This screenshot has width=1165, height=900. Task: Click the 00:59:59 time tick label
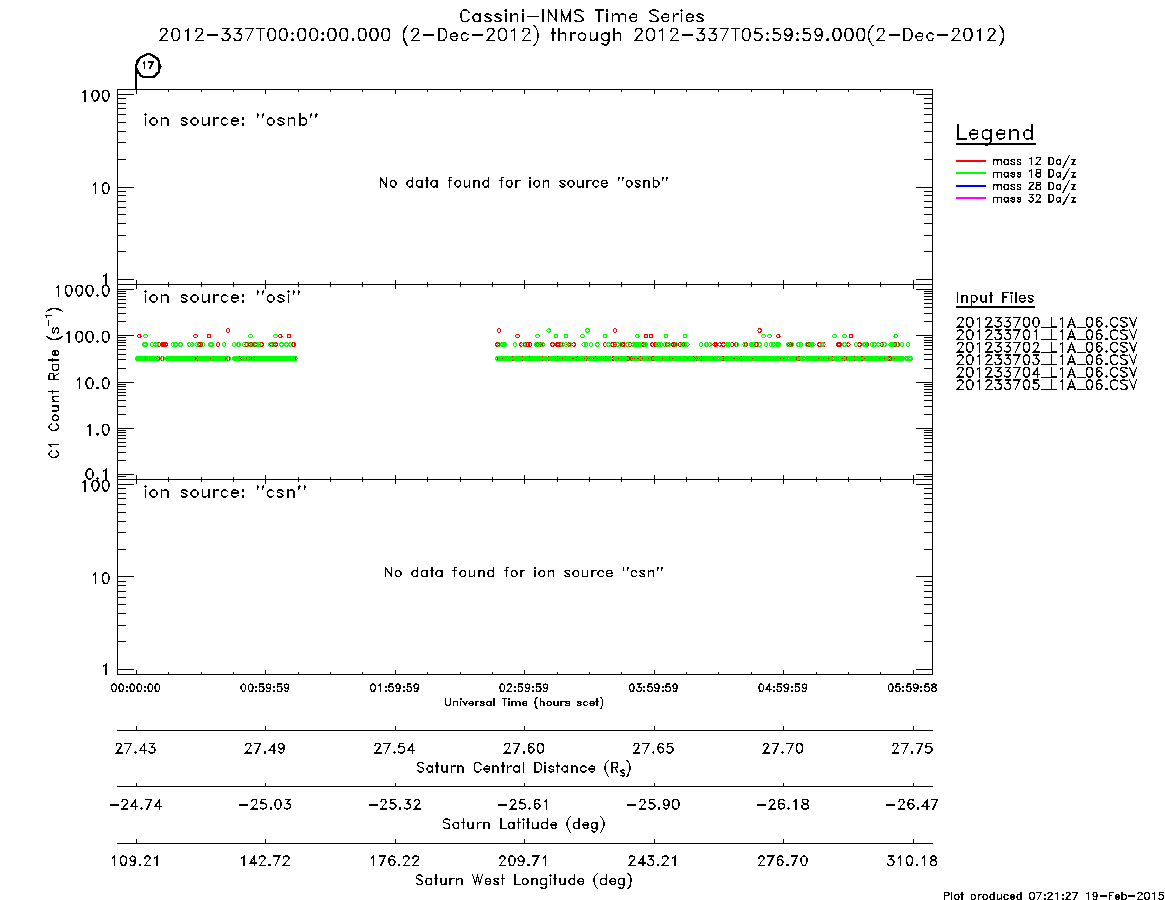coord(265,688)
